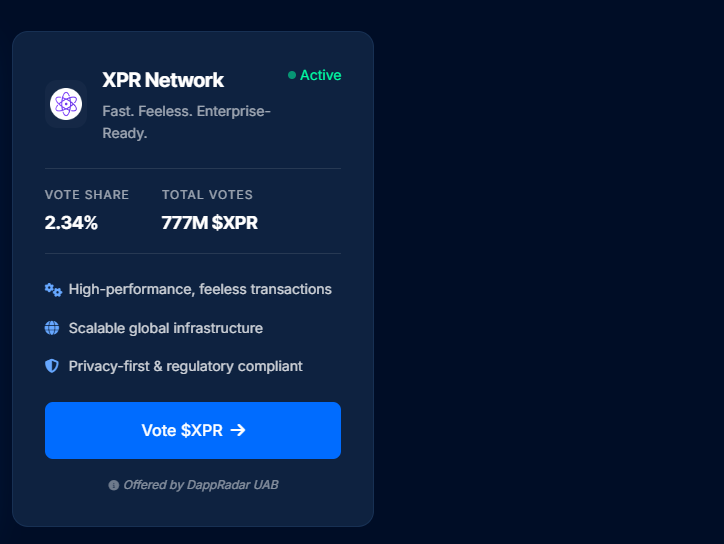This screenshot has width=724, height=544.
Task: Click the globe icon beside Scalable infrastructure
Action: click(x=52, y=328)
